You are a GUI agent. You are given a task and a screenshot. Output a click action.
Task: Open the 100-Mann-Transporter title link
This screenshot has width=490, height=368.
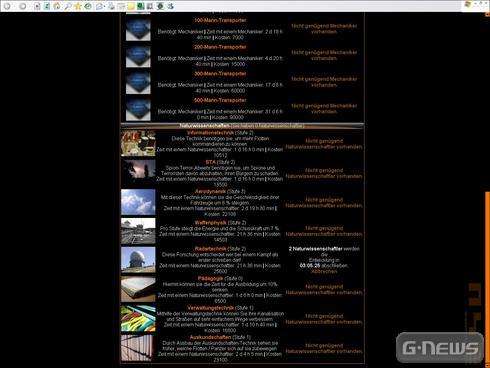[x=220, y=20]
